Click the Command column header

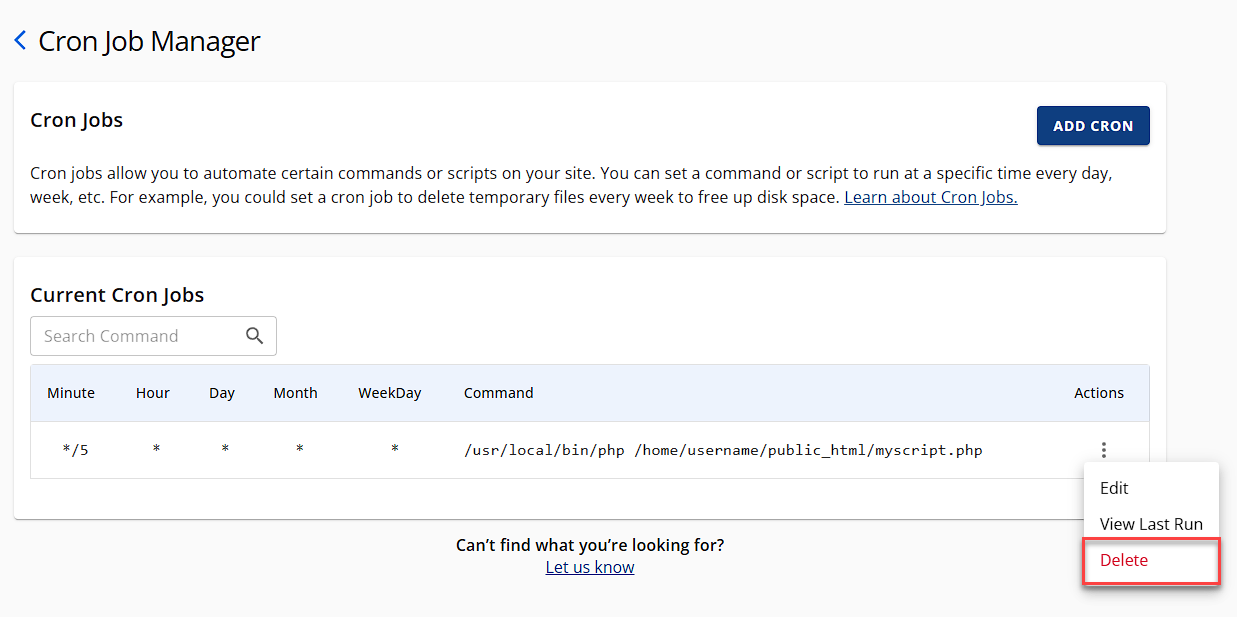point(498,393)
